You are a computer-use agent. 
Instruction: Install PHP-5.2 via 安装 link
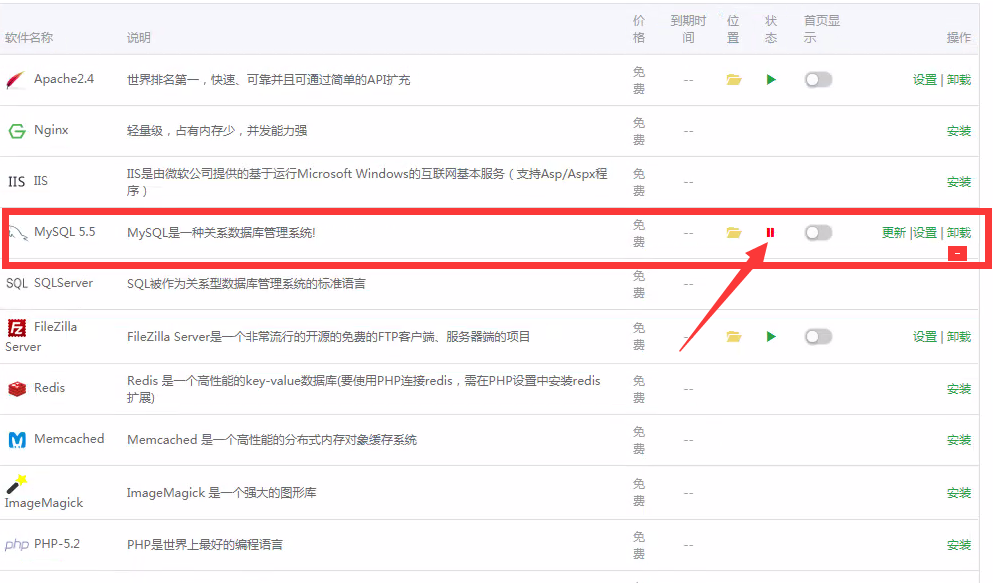pos(959,545)
